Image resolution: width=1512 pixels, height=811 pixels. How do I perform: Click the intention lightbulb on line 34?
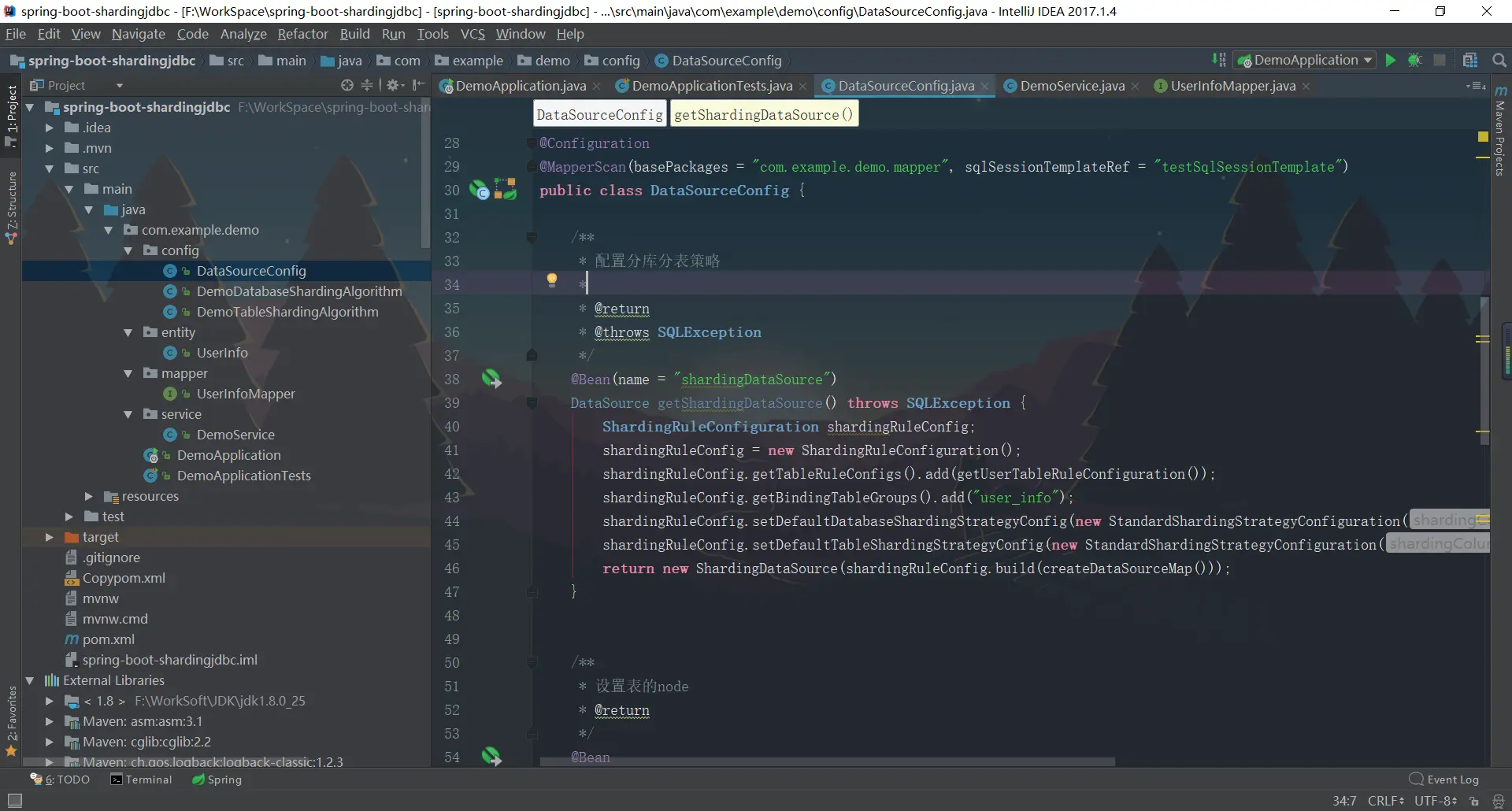point(552,280)
